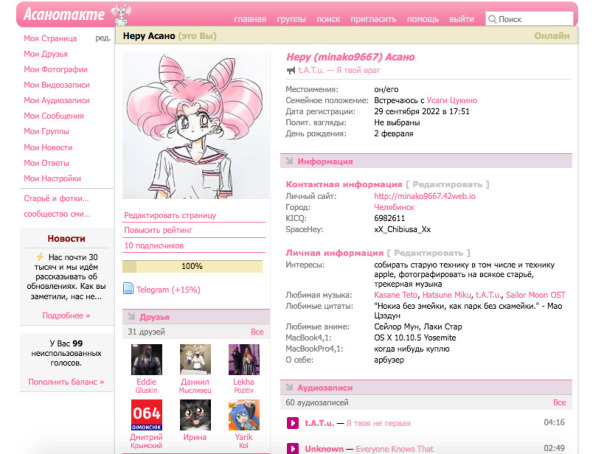The image size is (604, 454).
Task: Collapse the Информация section arrow
Action: click(289, 161)
